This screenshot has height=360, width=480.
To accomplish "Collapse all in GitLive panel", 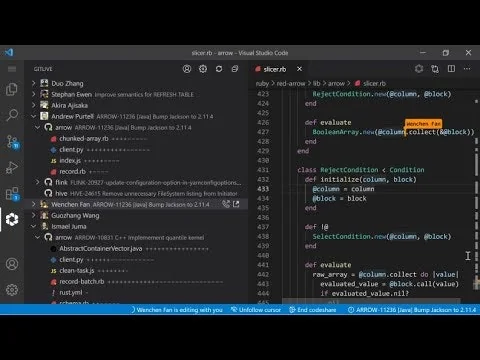I will click(235, 69).
